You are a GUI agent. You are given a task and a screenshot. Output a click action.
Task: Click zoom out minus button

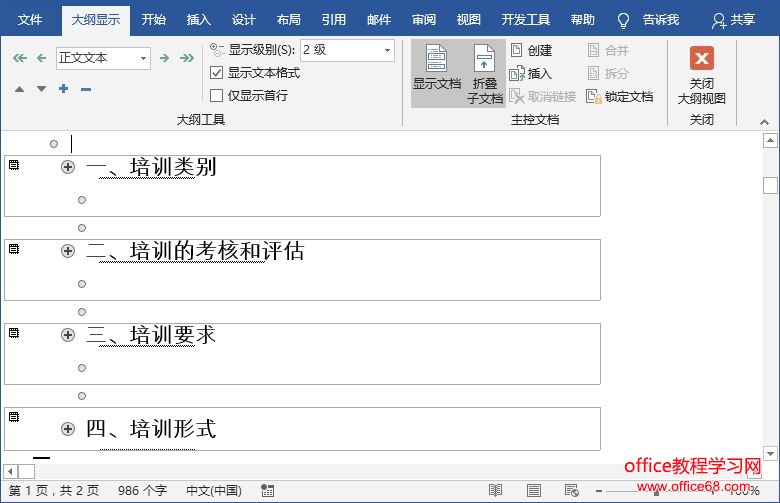(x=599, y=491)
